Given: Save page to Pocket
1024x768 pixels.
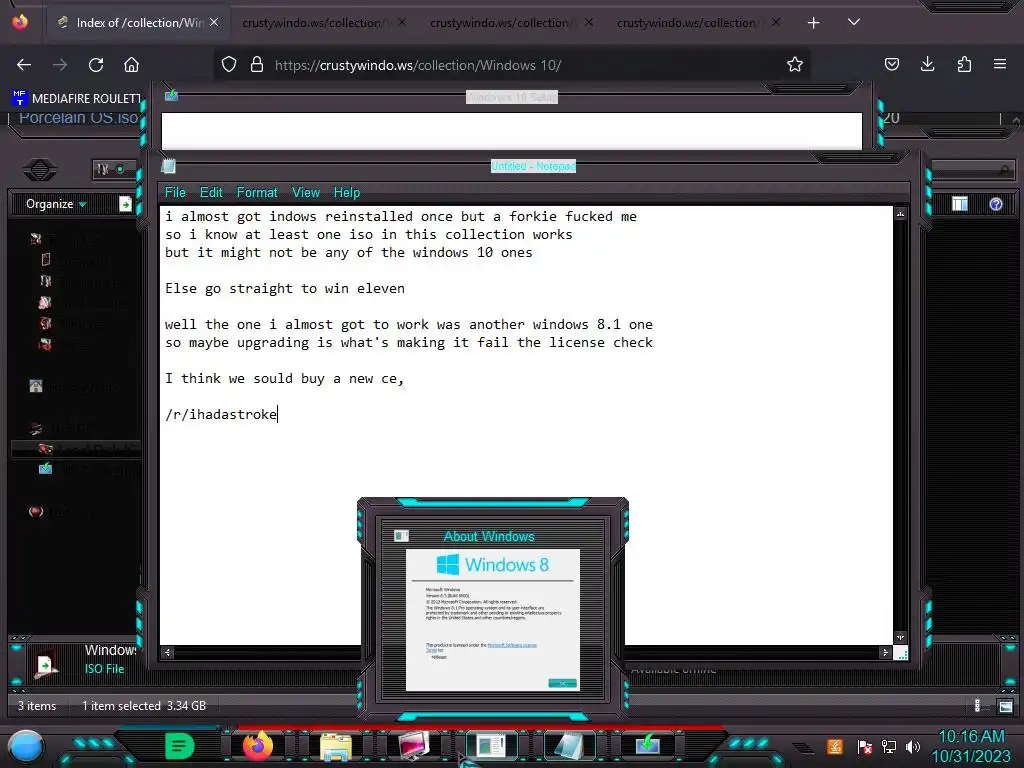Looking at the screenshot, I should [891, 64].
